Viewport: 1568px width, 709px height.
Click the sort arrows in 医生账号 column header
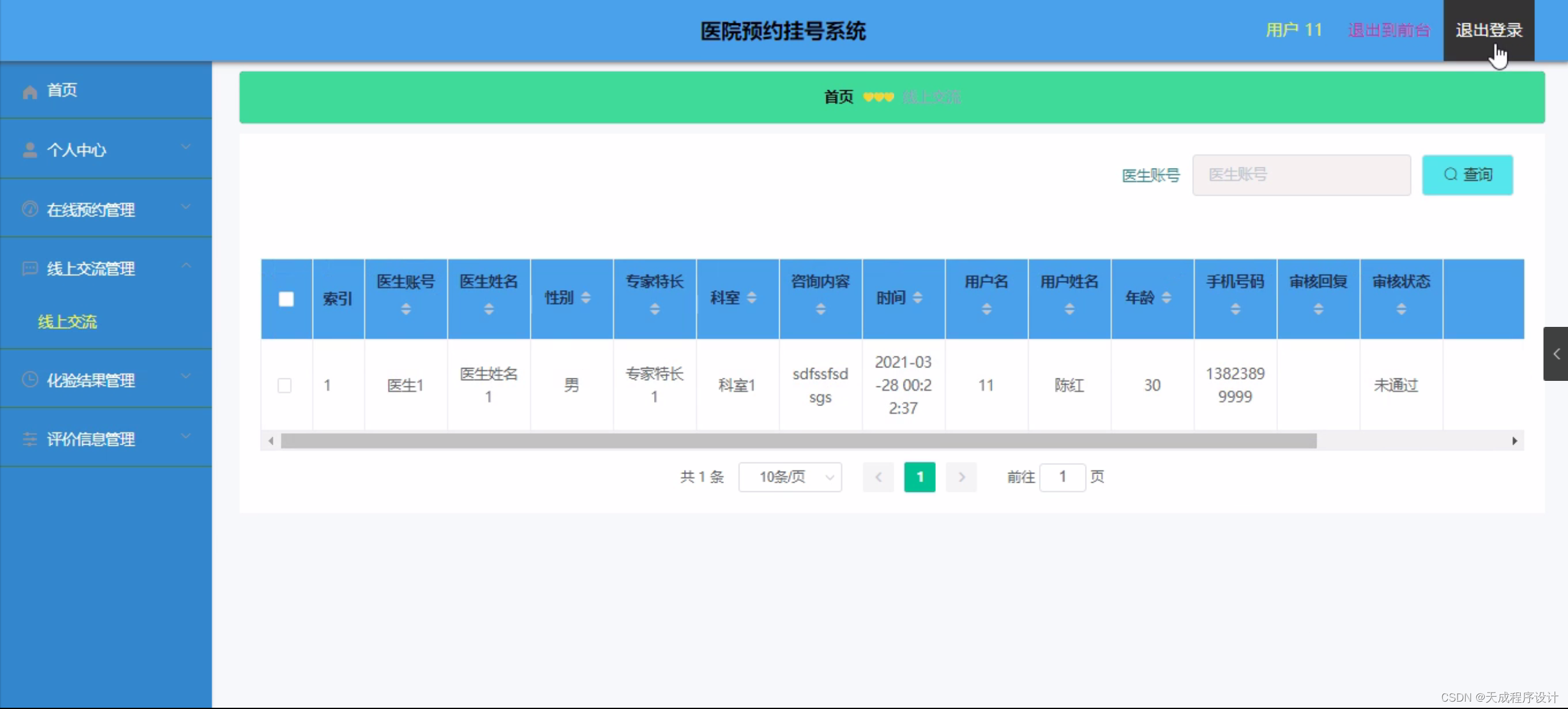click(x=406, y=309)
